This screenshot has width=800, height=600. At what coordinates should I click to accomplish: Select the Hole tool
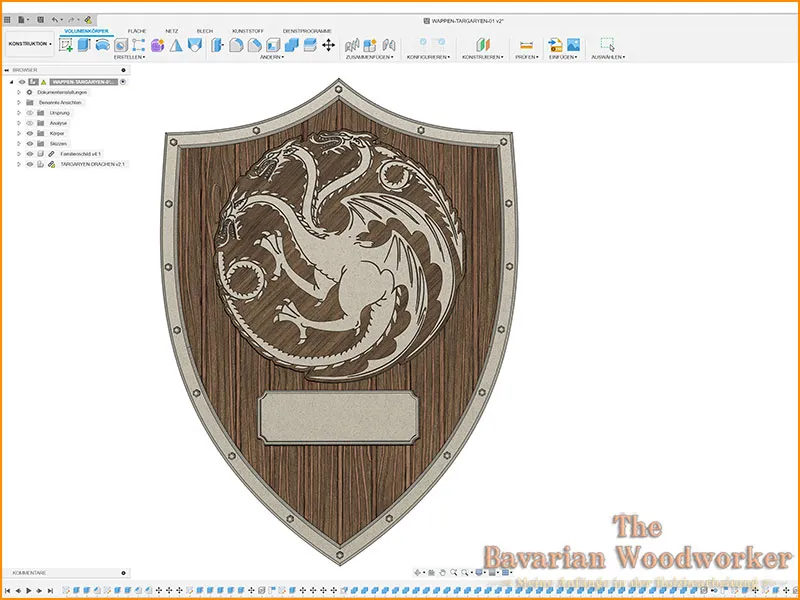coord(120,45)
